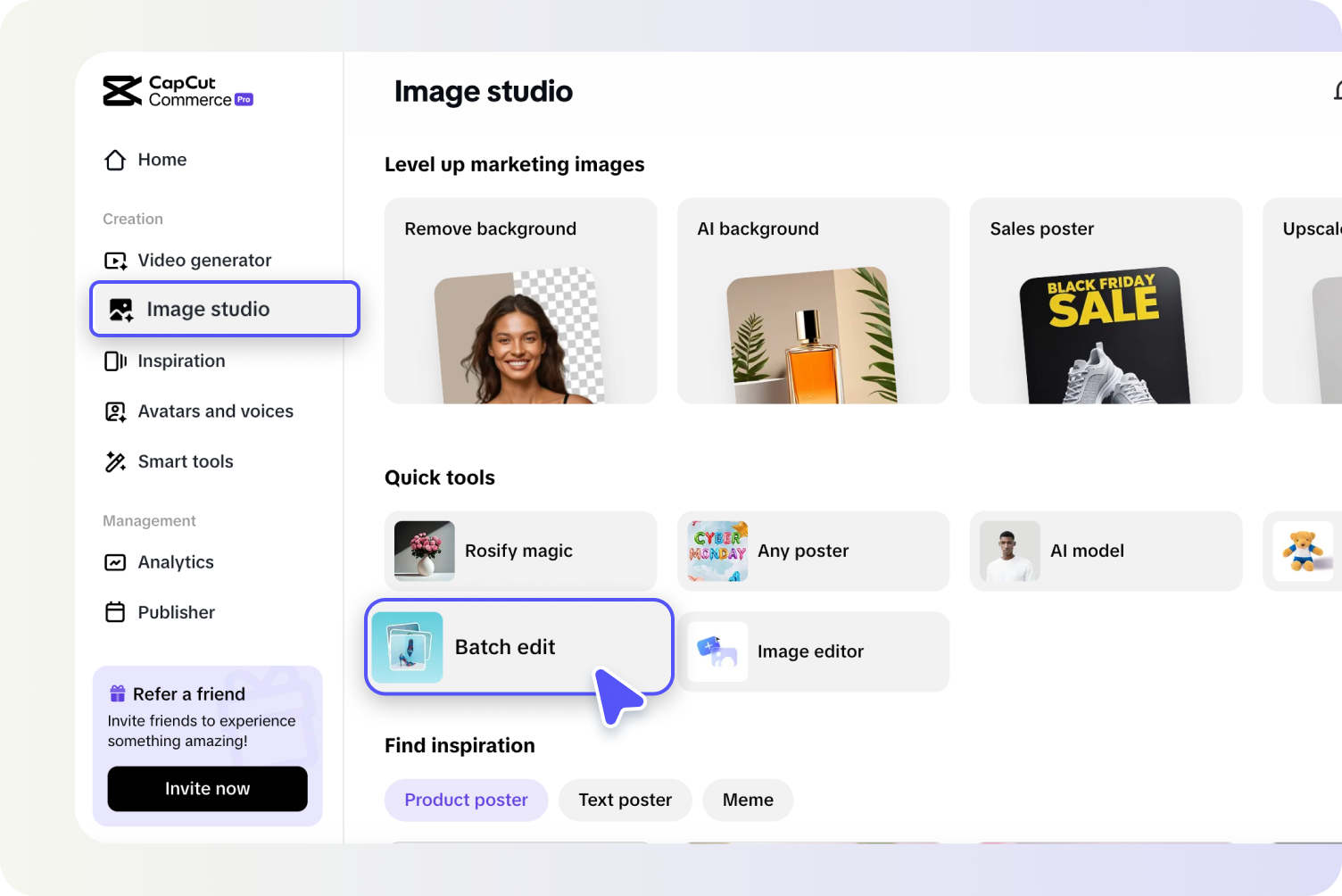Open the Analytics chart icon

coord(114,562)
